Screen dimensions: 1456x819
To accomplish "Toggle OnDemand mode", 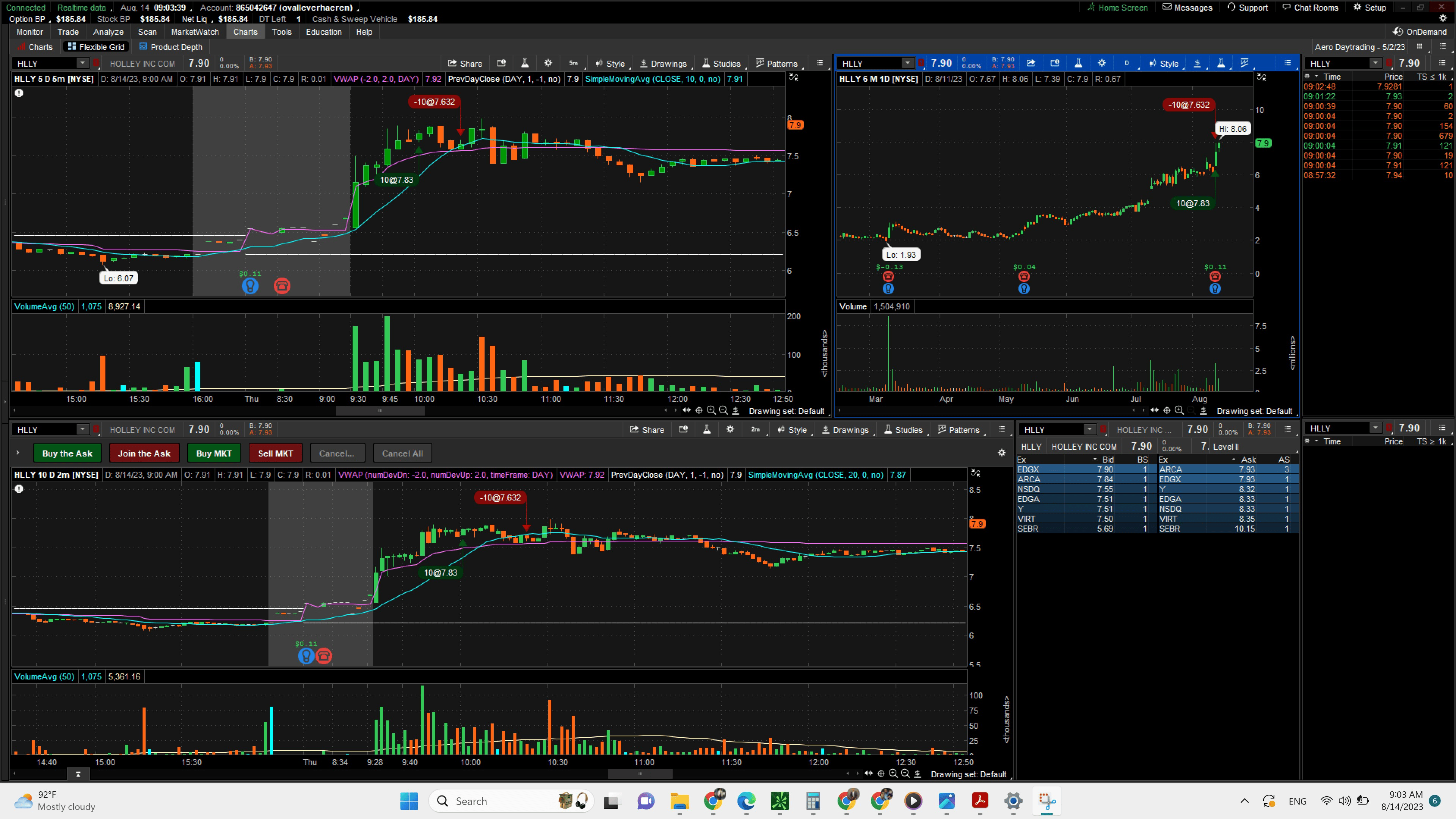I will (x=1419, y=31).
